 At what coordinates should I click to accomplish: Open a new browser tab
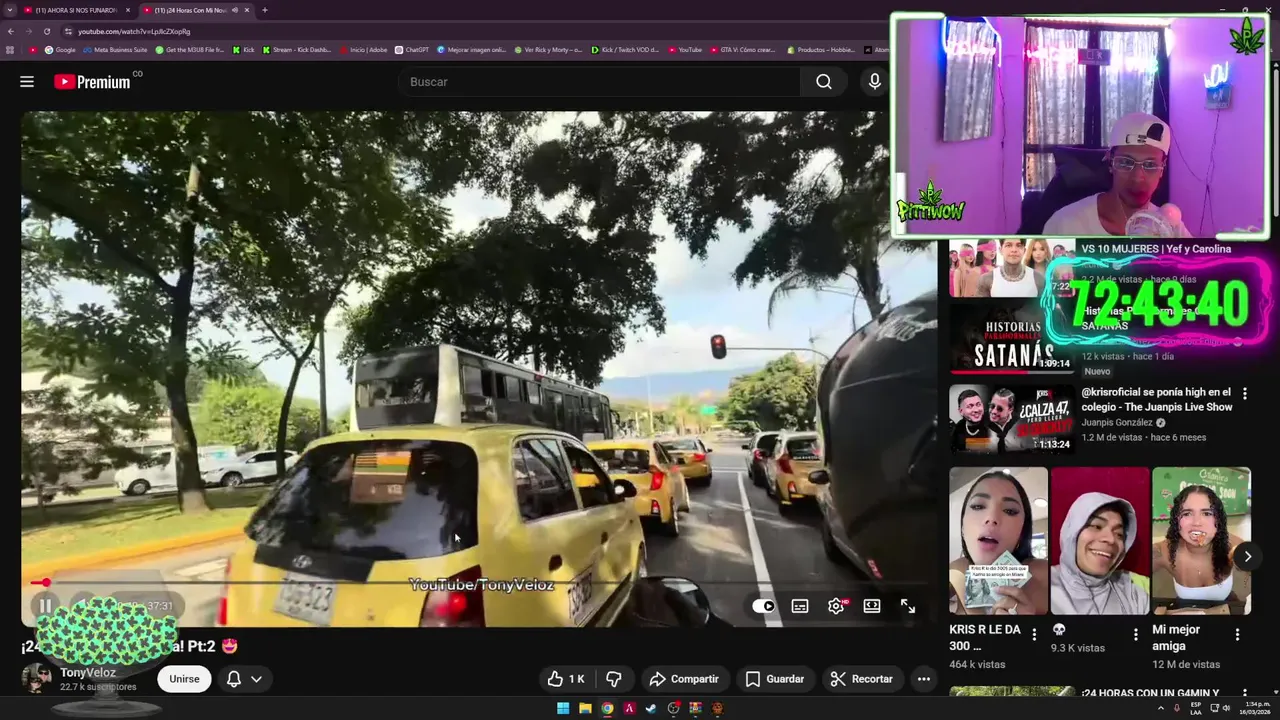coord(264,10)
